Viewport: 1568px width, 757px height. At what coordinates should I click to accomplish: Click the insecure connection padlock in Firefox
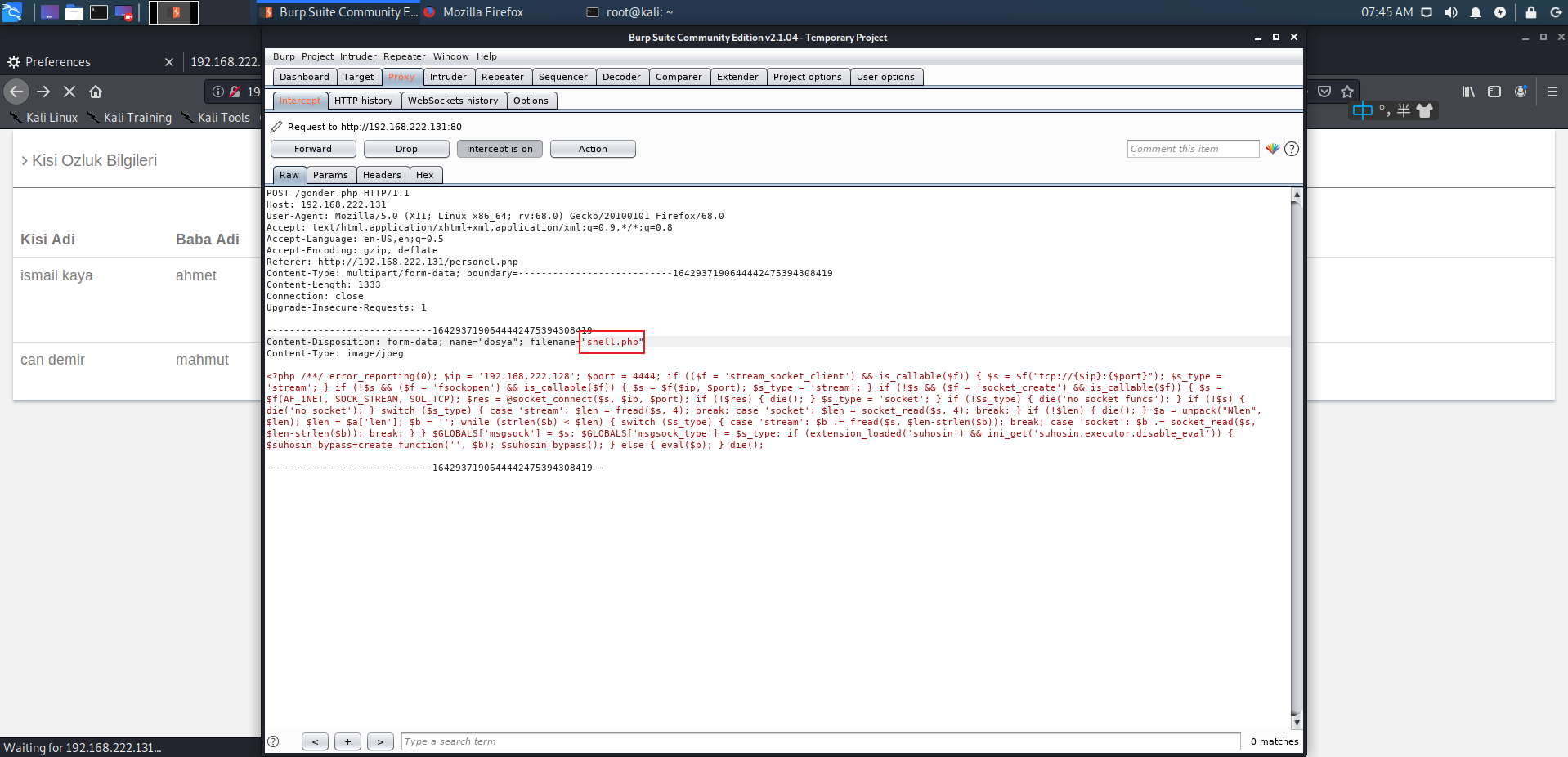(x=235, y=92)
